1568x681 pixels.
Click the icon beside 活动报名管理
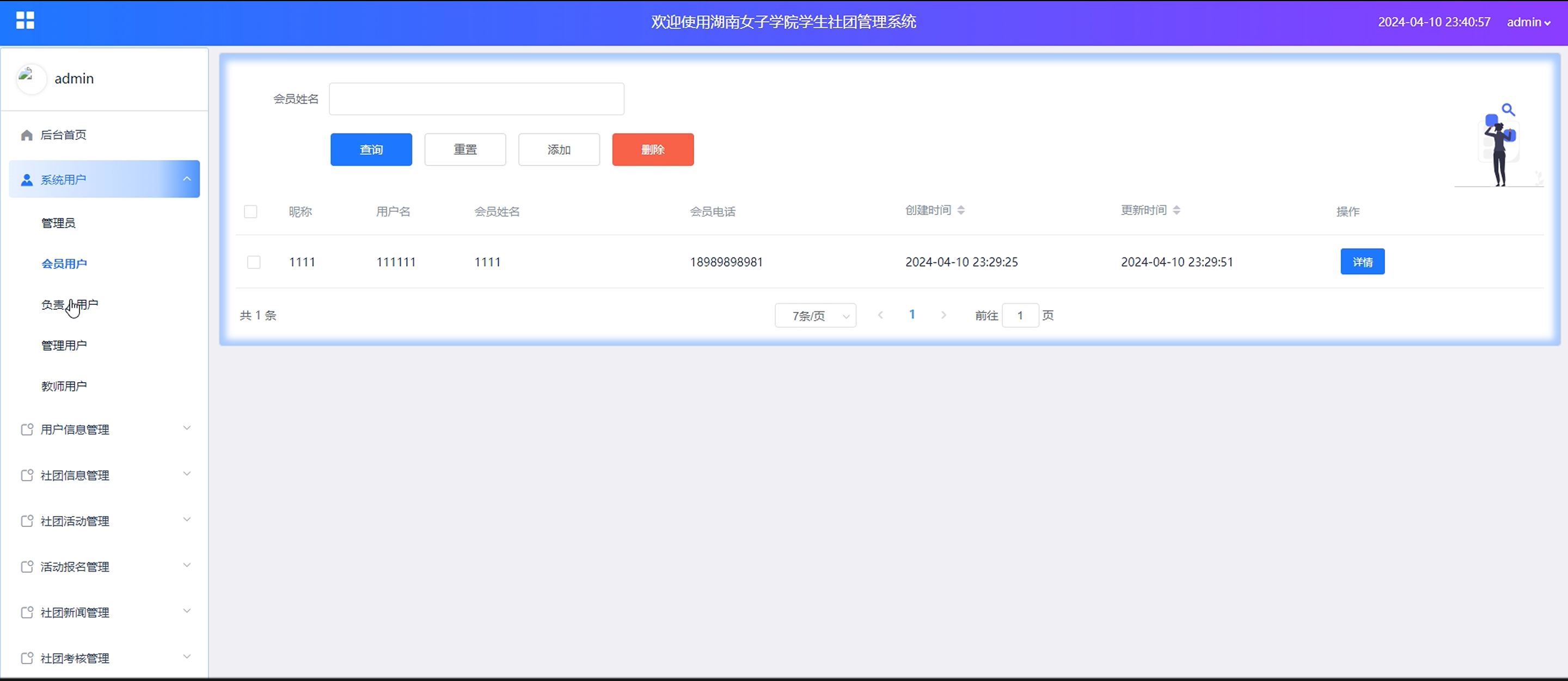27,567
